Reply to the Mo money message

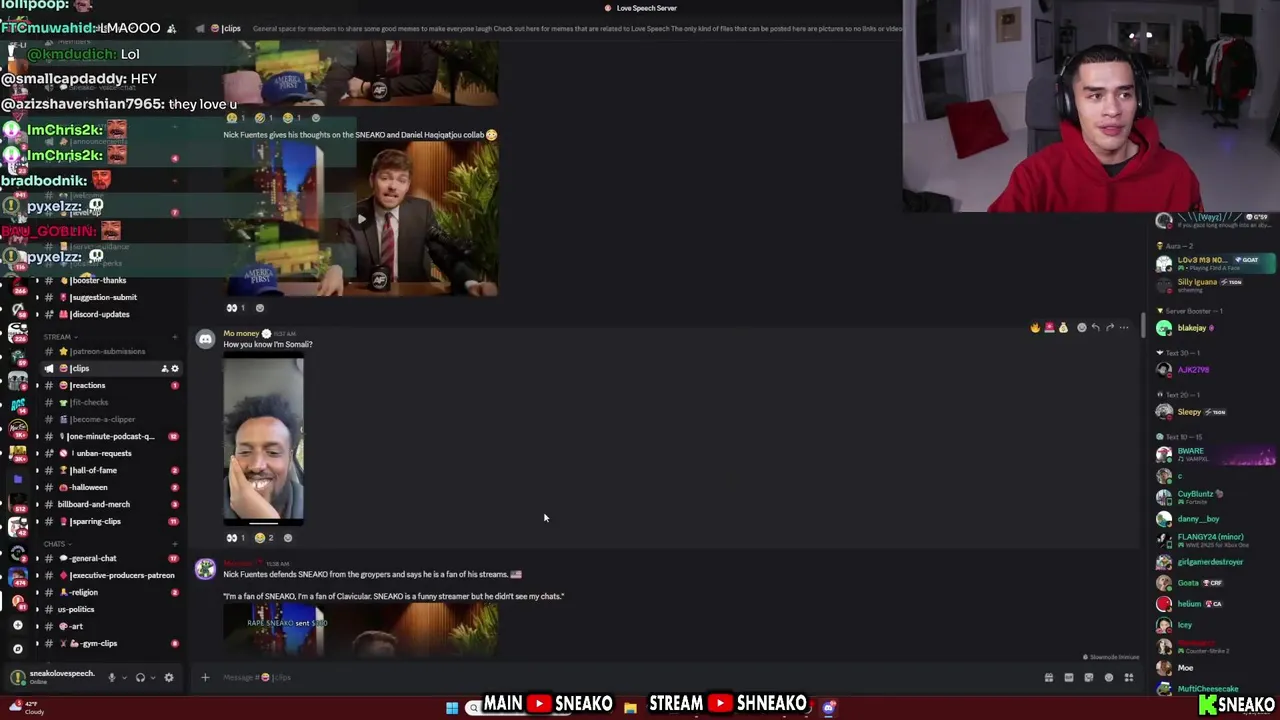click(x=1096, y=327)
